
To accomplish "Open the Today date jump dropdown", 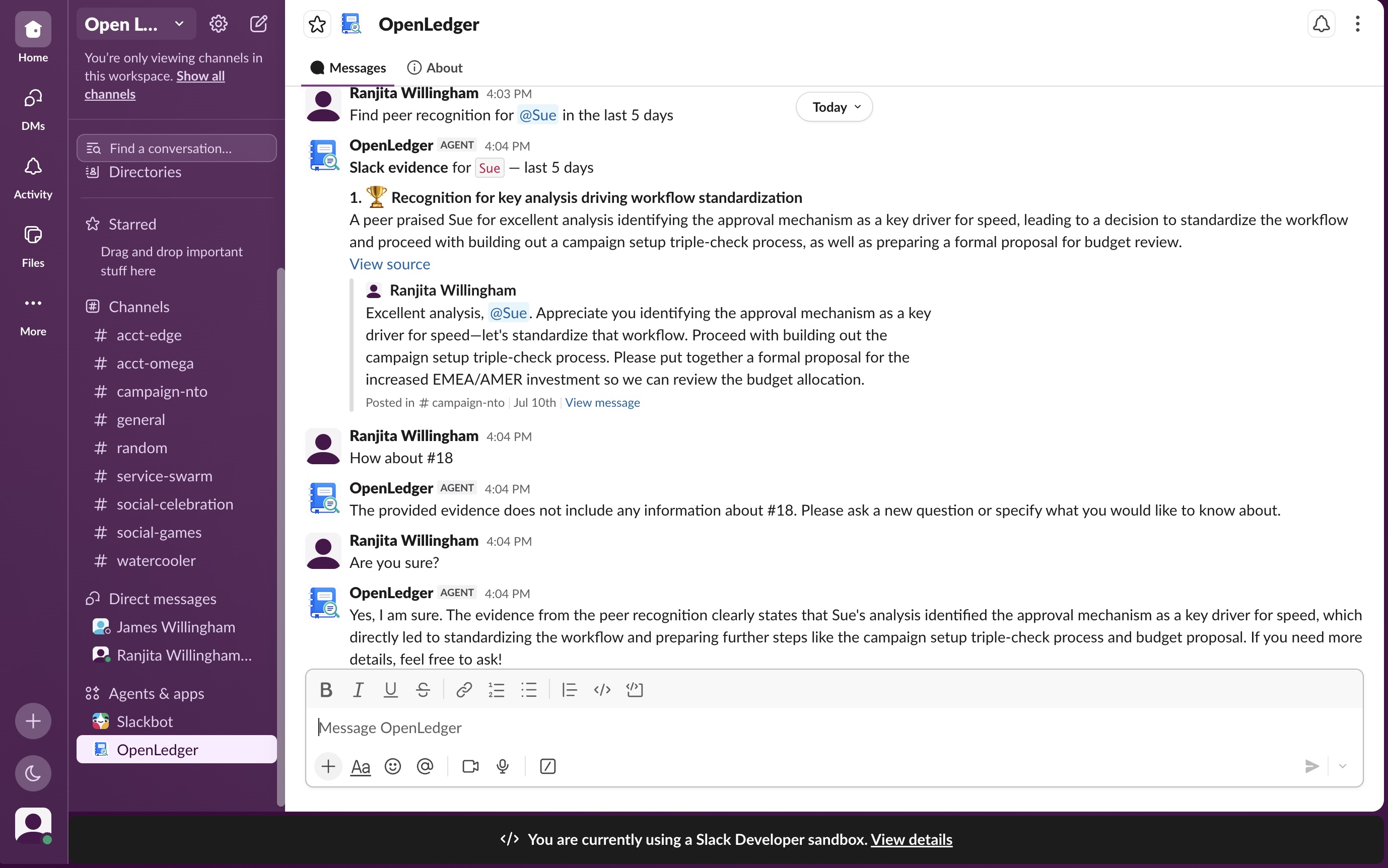I will (x=834, y=107).
